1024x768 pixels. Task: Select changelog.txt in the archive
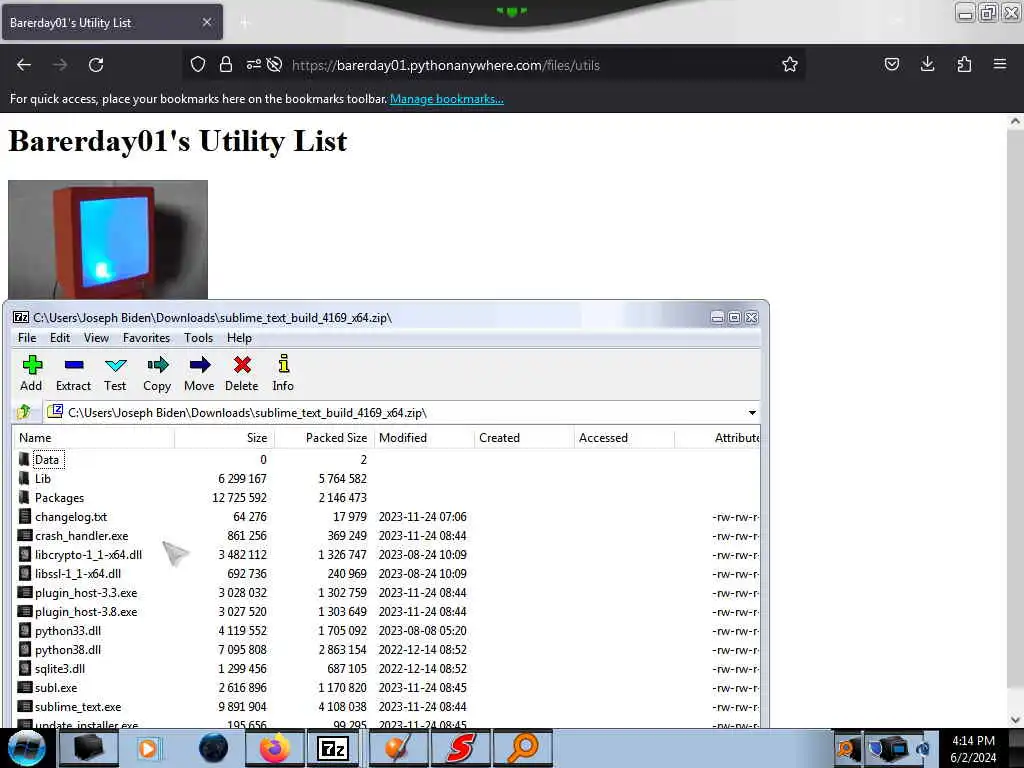pos(387,517)
